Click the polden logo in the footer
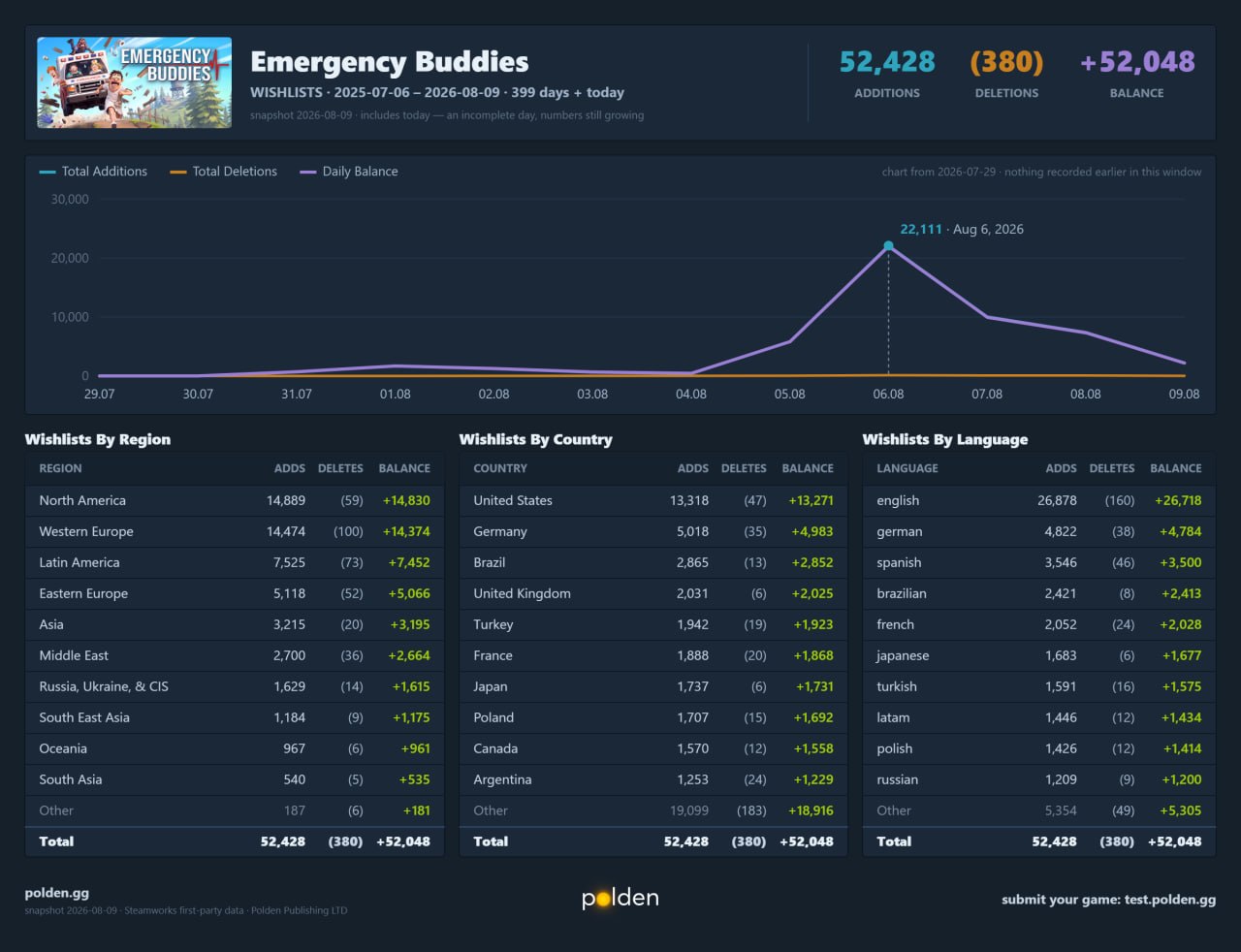 tap(620, 898)
